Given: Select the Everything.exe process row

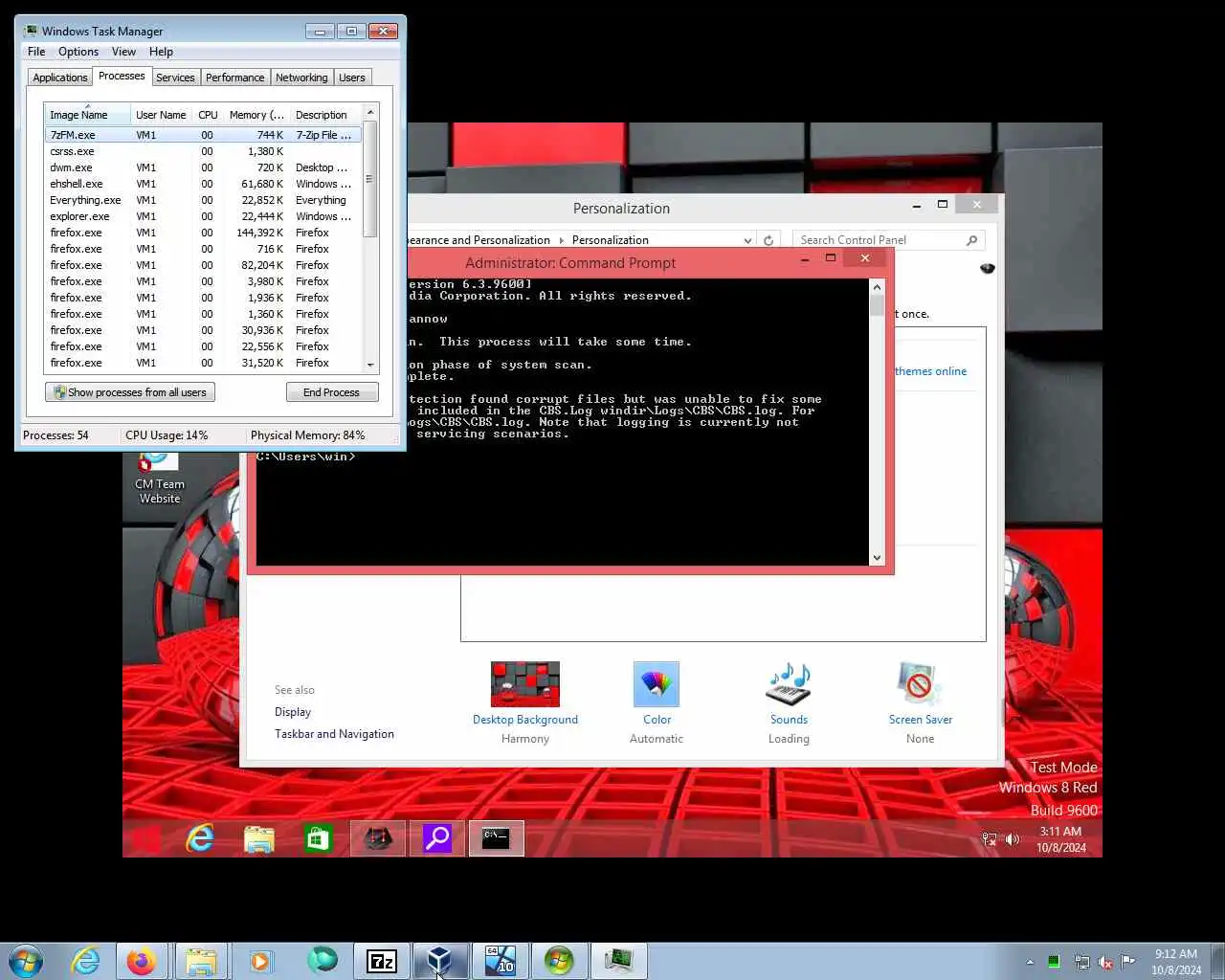Looking at the screenshot, I should click(203, 200).
